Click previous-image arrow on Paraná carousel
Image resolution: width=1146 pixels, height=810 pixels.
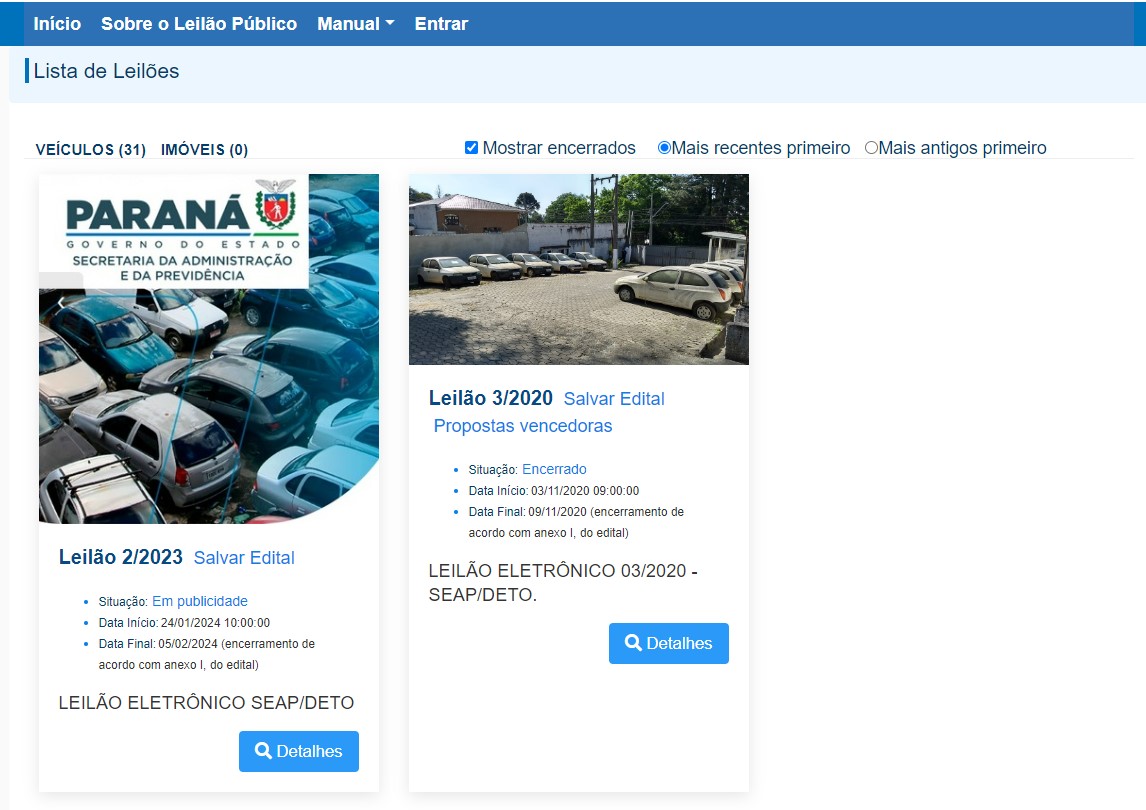(x=61, y=301)
